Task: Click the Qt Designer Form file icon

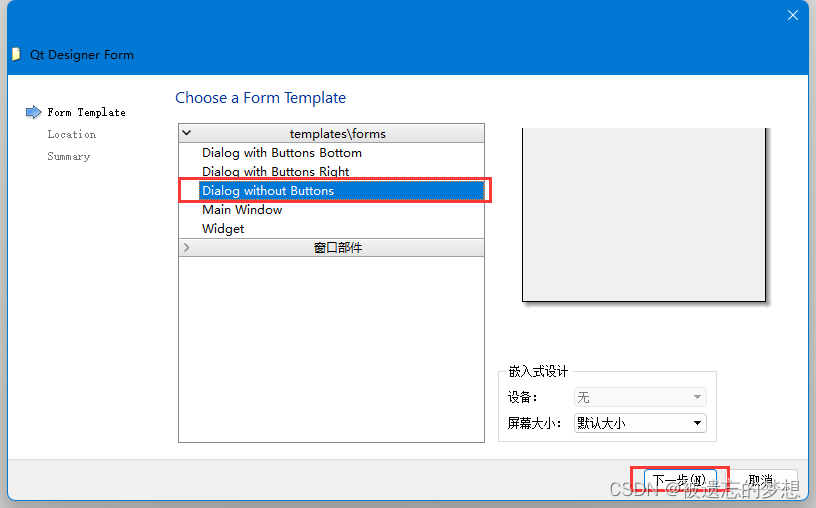Action: (16, 54)
